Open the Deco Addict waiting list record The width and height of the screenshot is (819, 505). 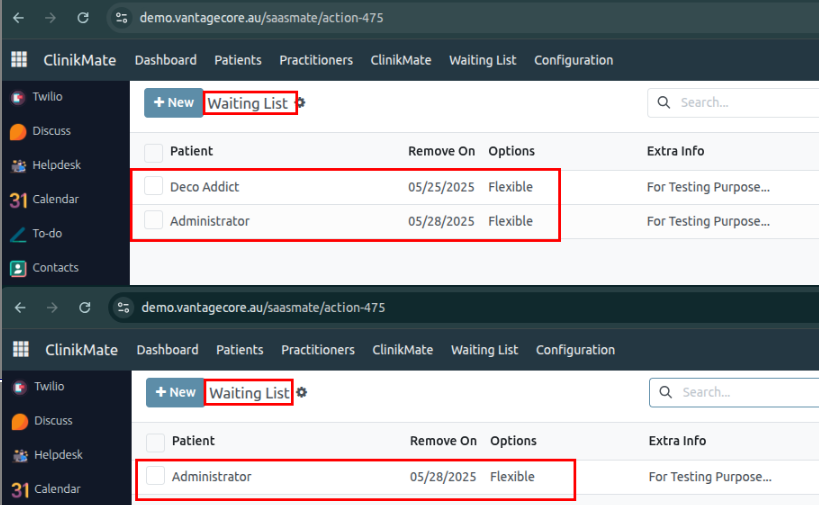[205, 187]
